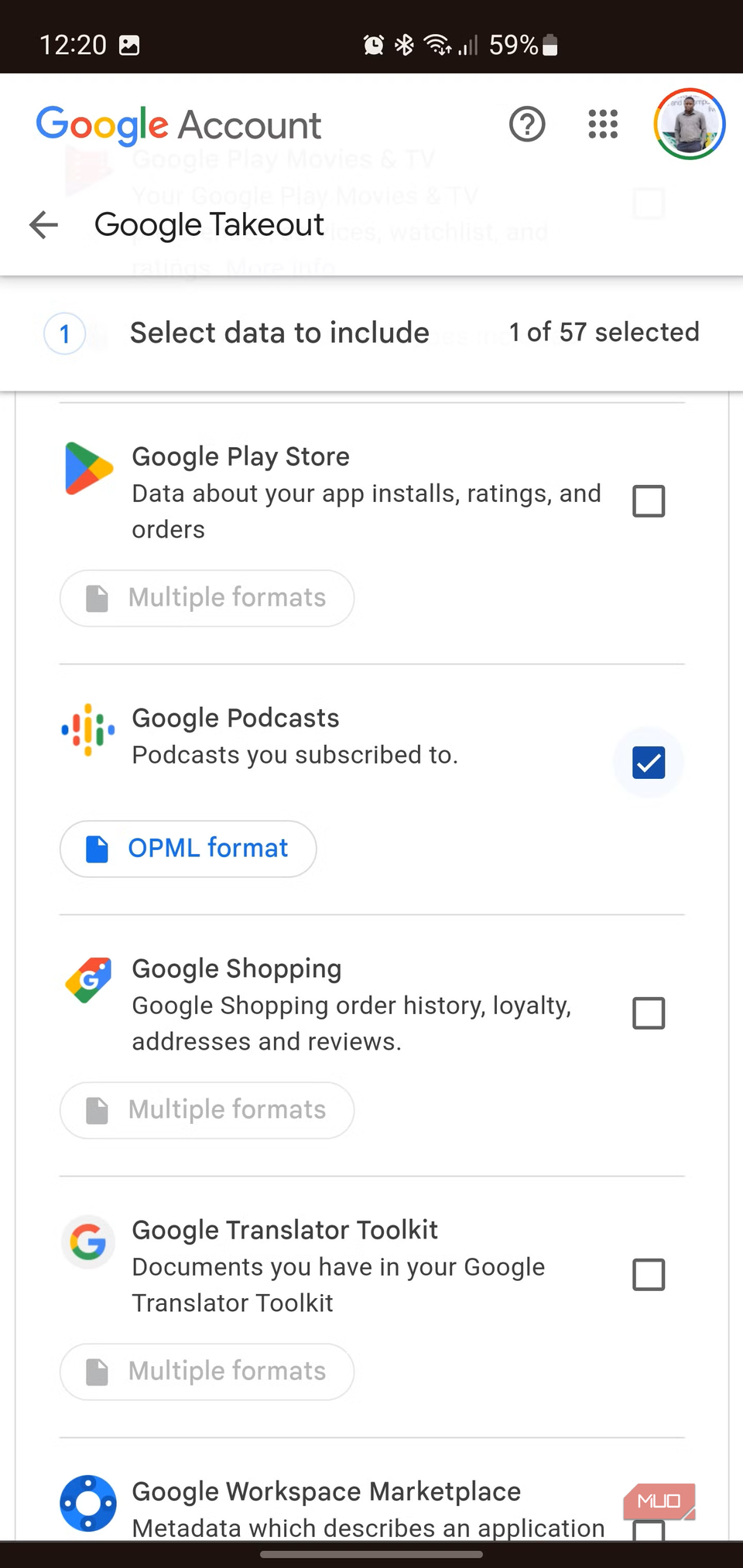Check the Google Play Store checkbox

click(x=649, y=501)
